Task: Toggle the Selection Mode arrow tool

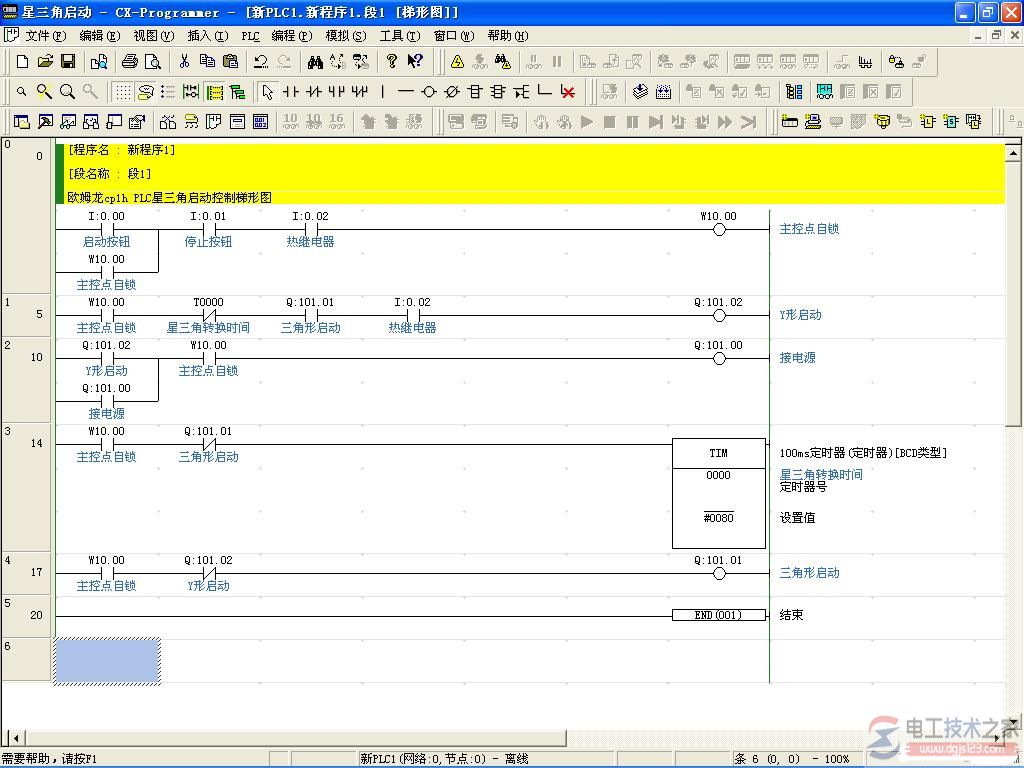Action: 267,92
